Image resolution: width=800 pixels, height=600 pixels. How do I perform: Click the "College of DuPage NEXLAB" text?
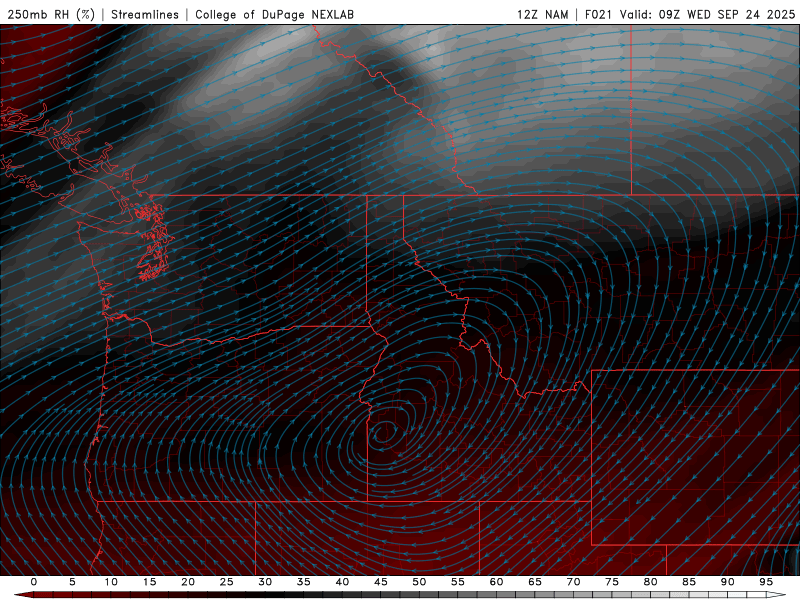point(274,14)
